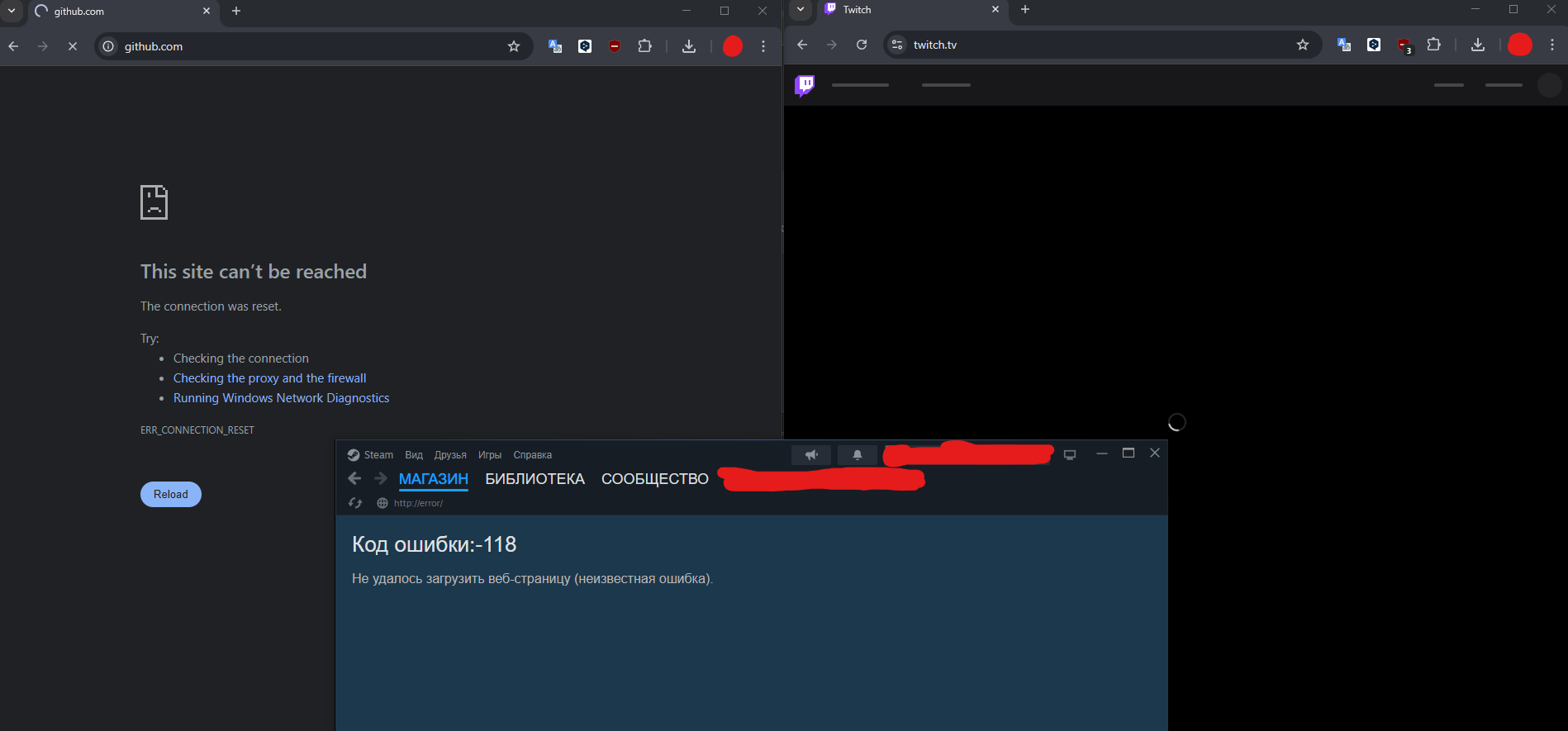Open Downloads icon in Twitch window
1568x731 pixels.
click(x=1478, y=45)
